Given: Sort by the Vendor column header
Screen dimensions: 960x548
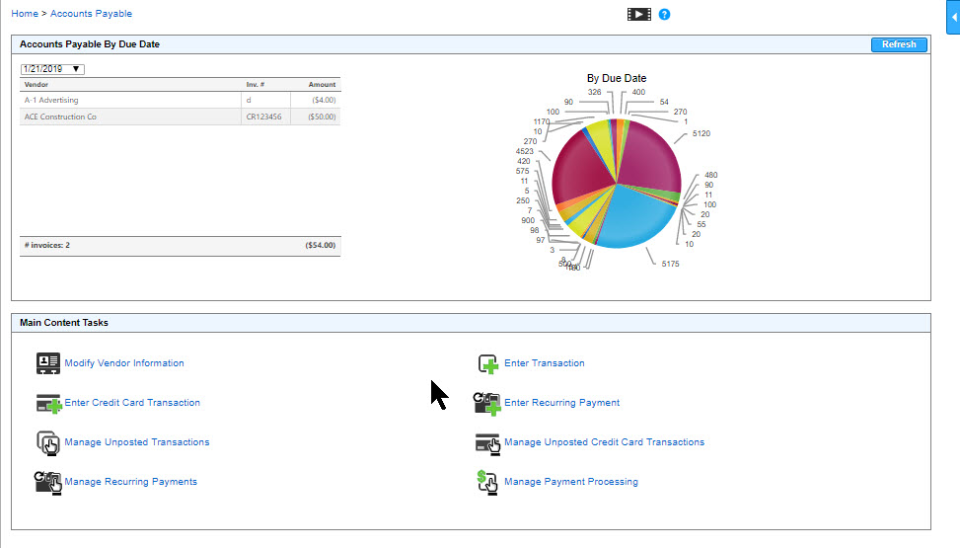Looking at the screenshot, I should (36, 84).
